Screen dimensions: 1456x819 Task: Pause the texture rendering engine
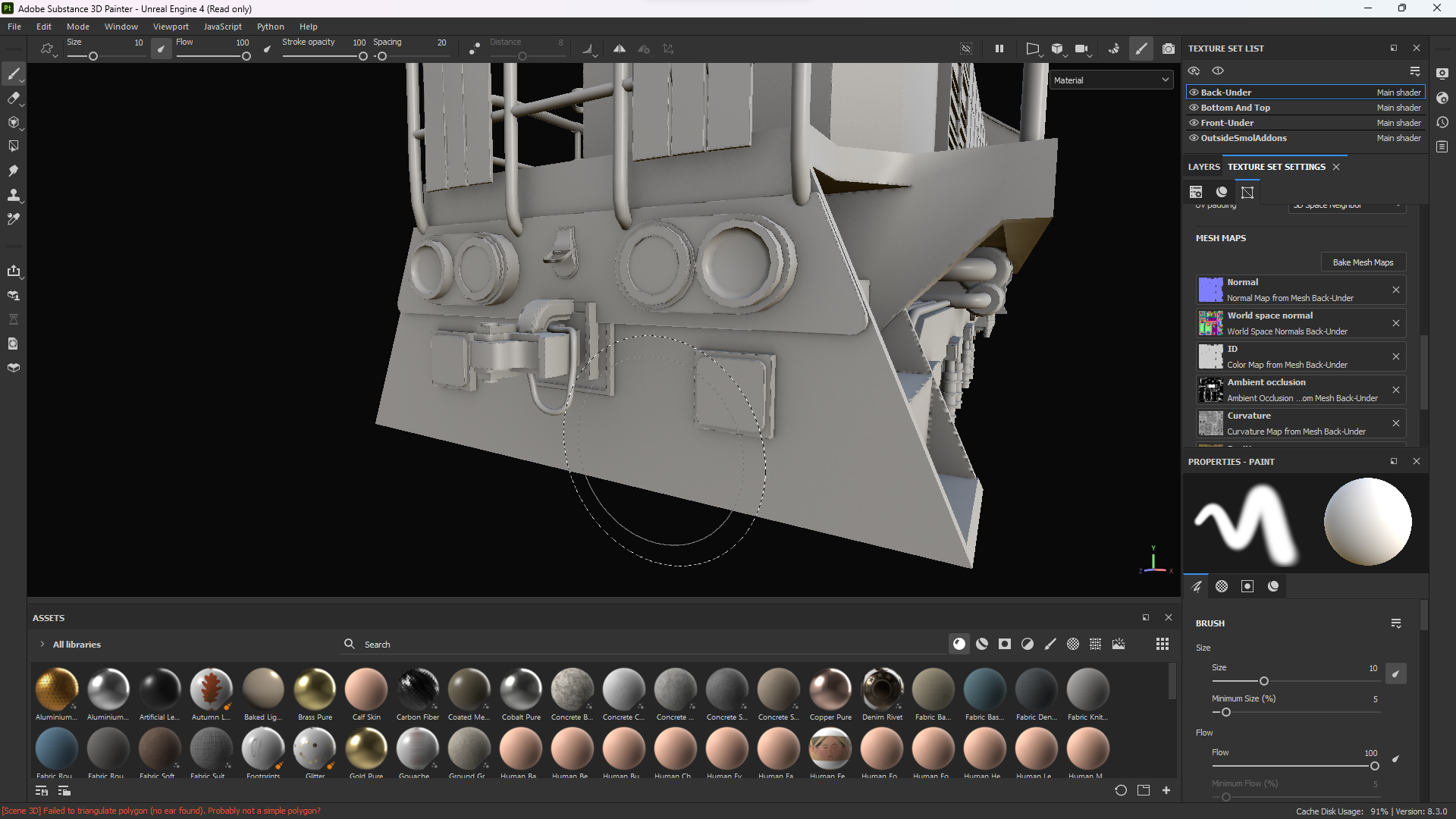point(999,48)
